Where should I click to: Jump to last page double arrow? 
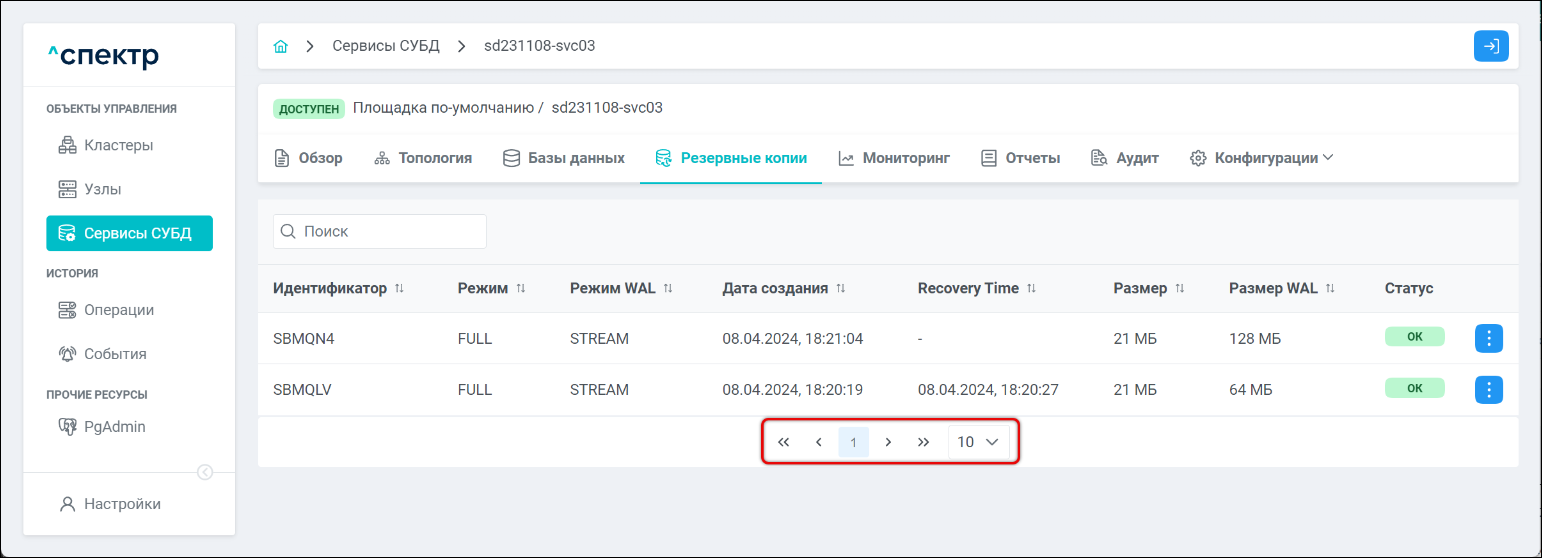pos(923,442)
